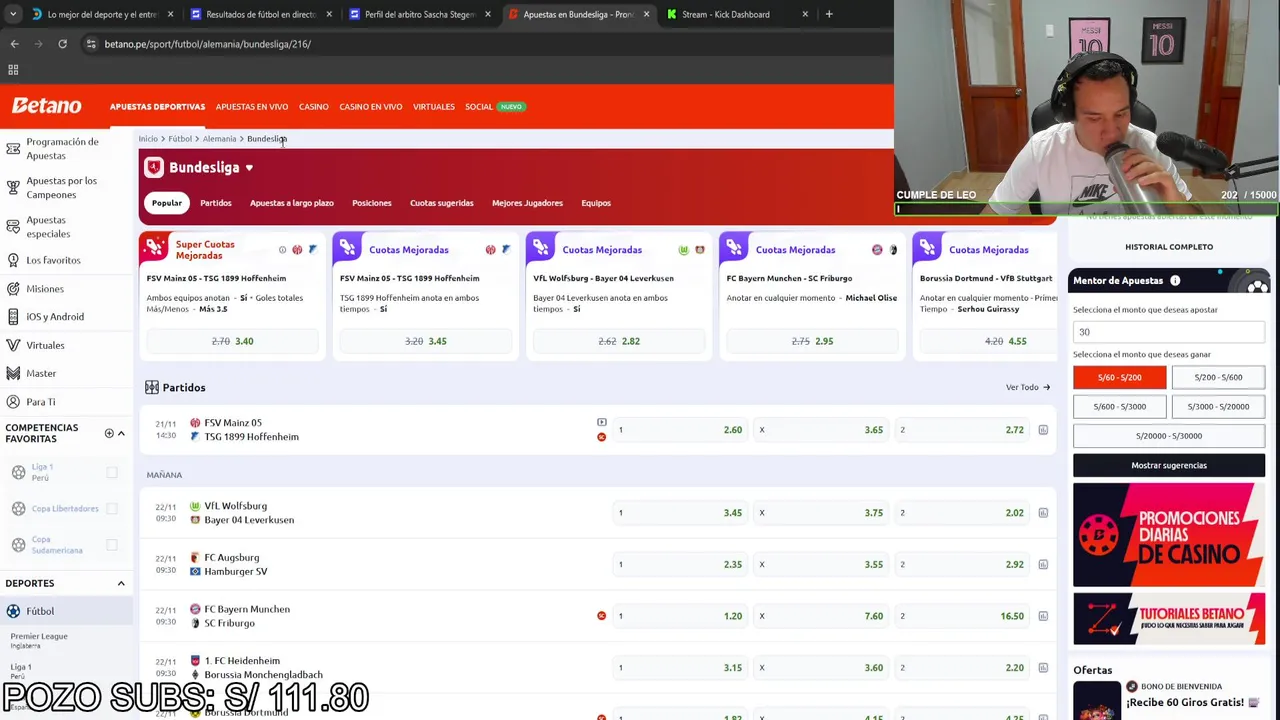Image resolution: width=1280 pixels, height=720 pixels.
Task: Click live stream icon on Mainz 05 match
Action: click(x=601, y=422)
